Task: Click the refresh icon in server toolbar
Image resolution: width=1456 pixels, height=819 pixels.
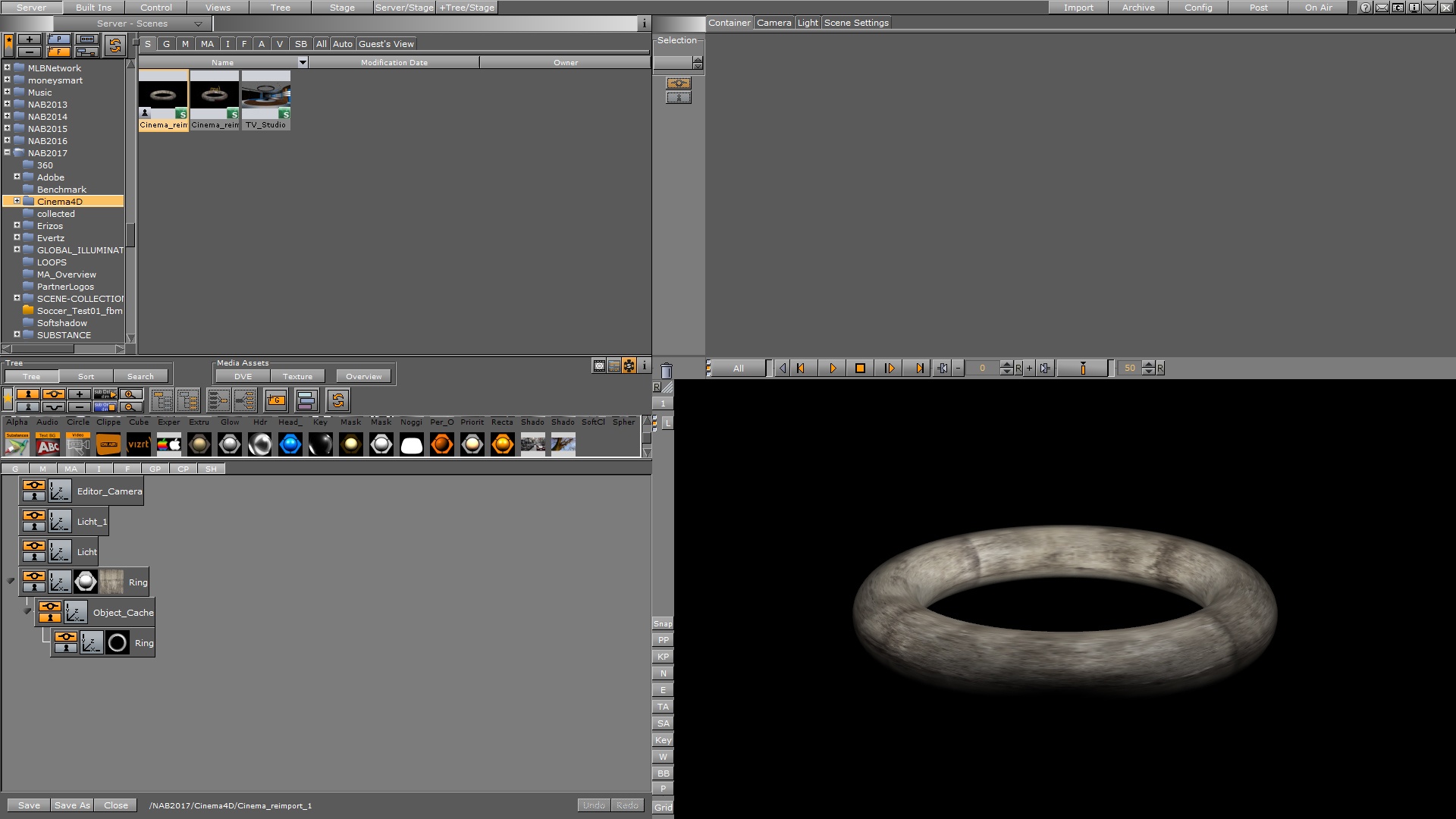Action: 115,45
